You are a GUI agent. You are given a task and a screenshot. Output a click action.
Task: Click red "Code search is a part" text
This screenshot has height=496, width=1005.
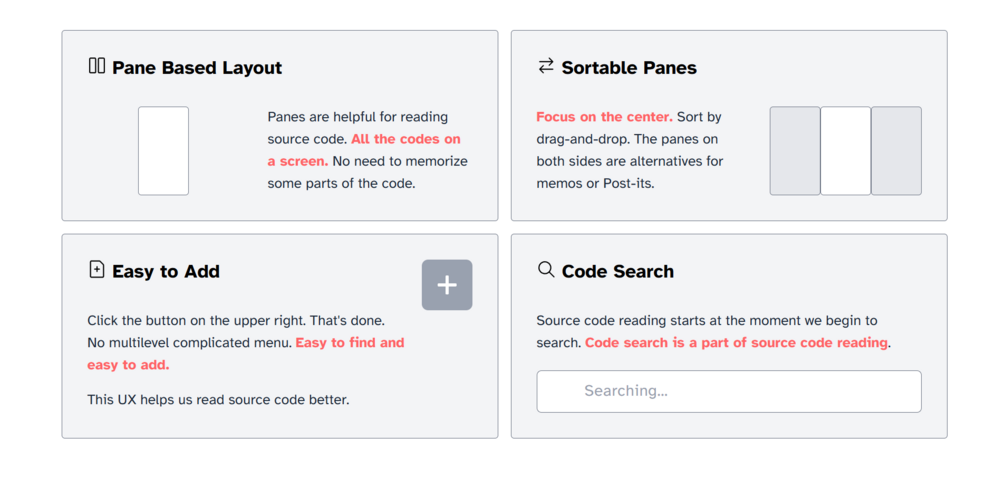(x=736, y=343)
